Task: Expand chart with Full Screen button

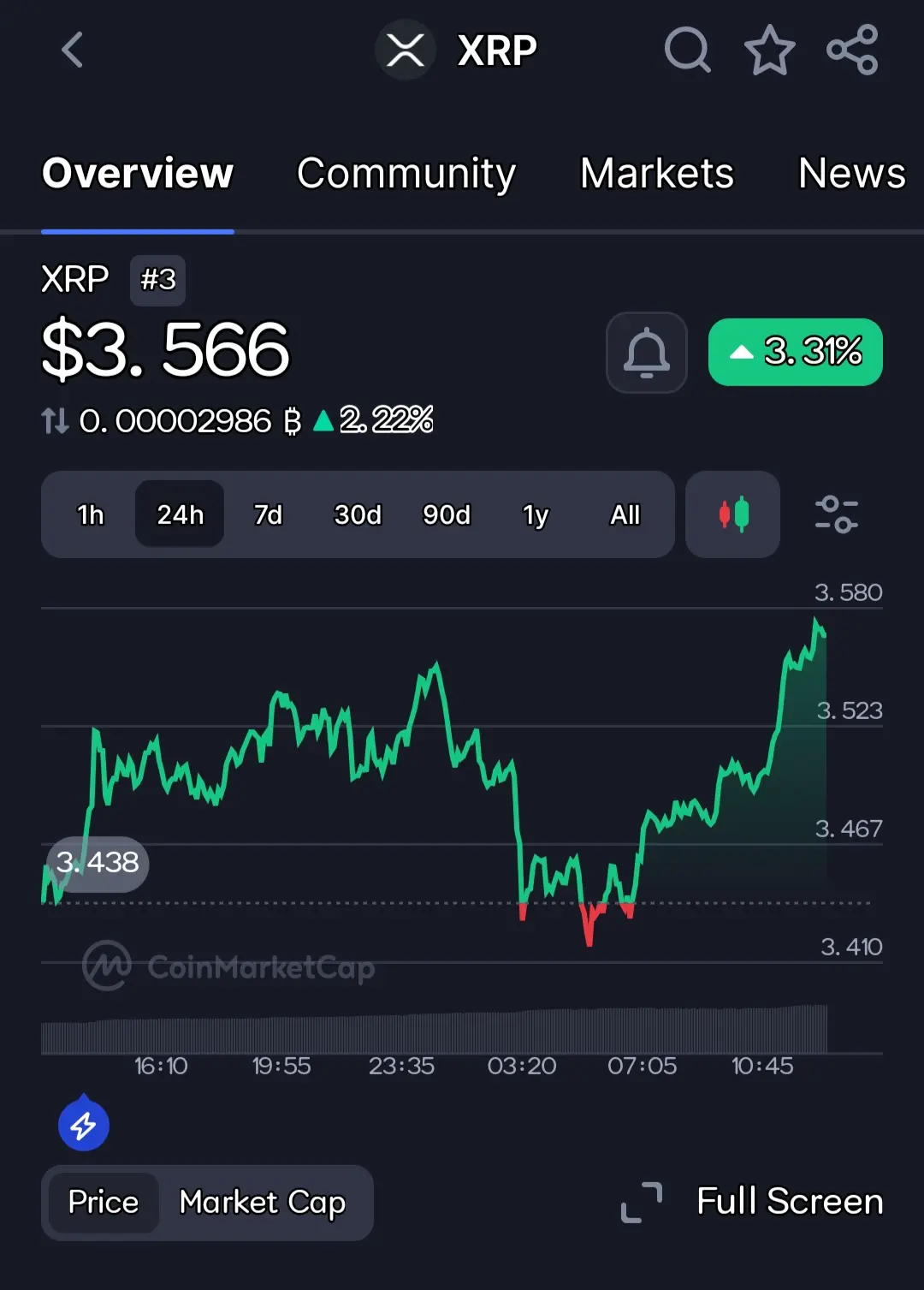Action: [752, 1201]
